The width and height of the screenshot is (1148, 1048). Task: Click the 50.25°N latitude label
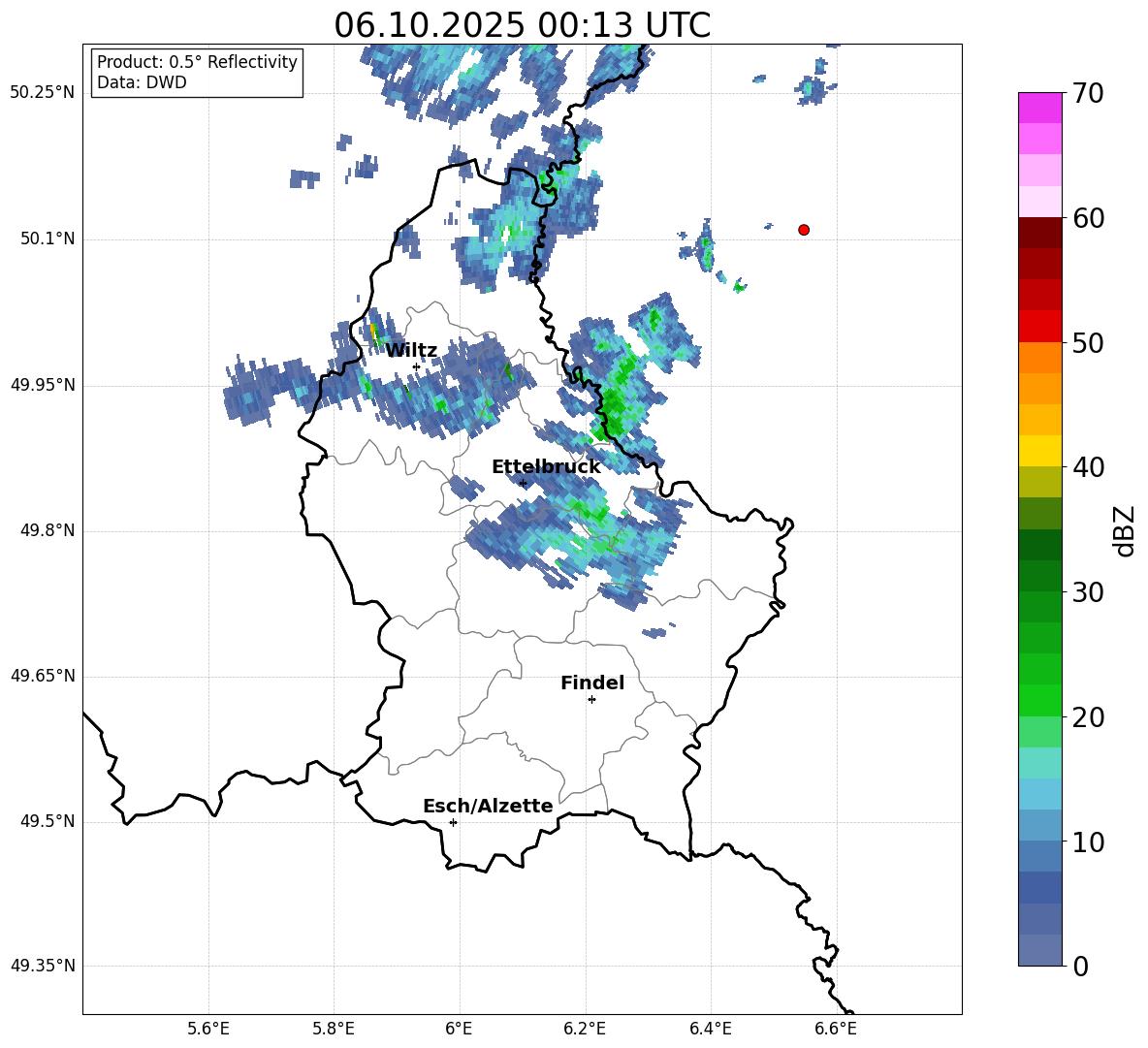coord(43,93)
